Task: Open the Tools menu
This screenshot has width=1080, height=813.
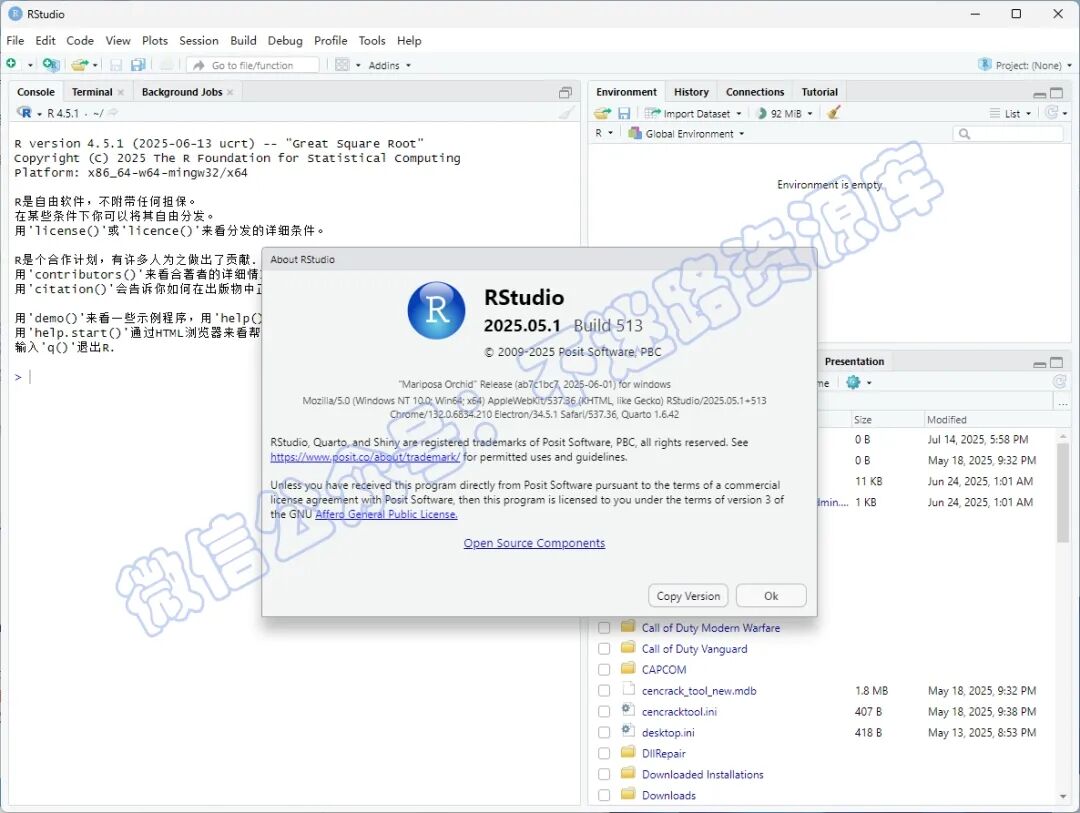Action: (x=372, y=41)
